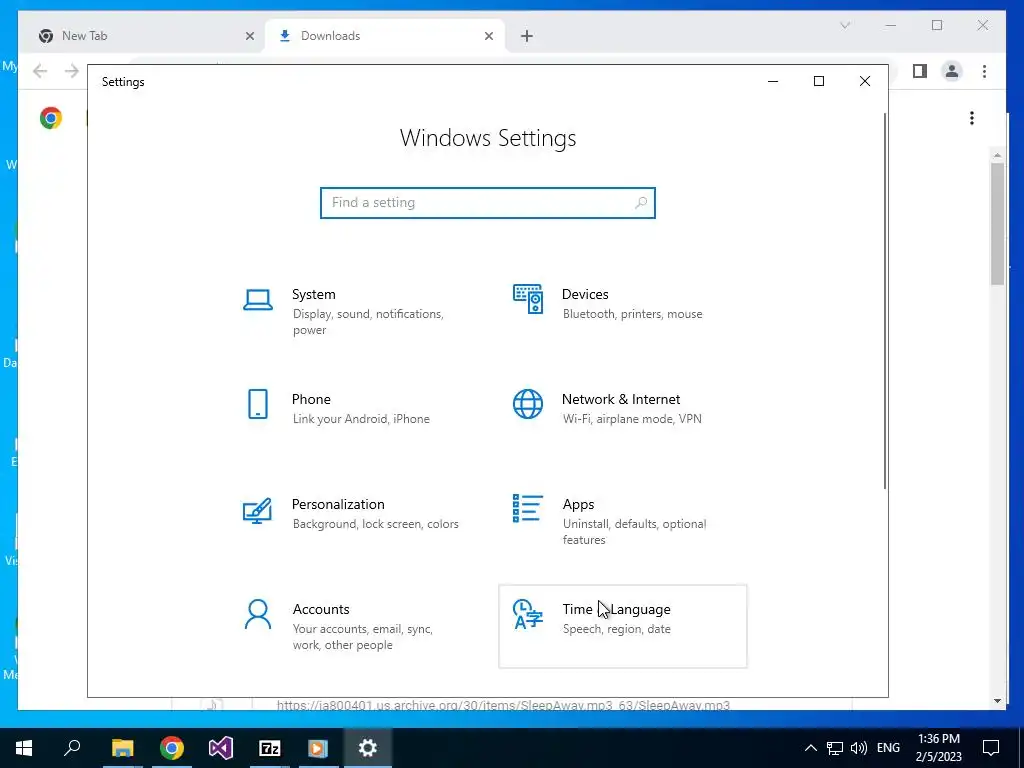Open Network & Internet category title
This screenshot has height=768, width=1024.
621,399
